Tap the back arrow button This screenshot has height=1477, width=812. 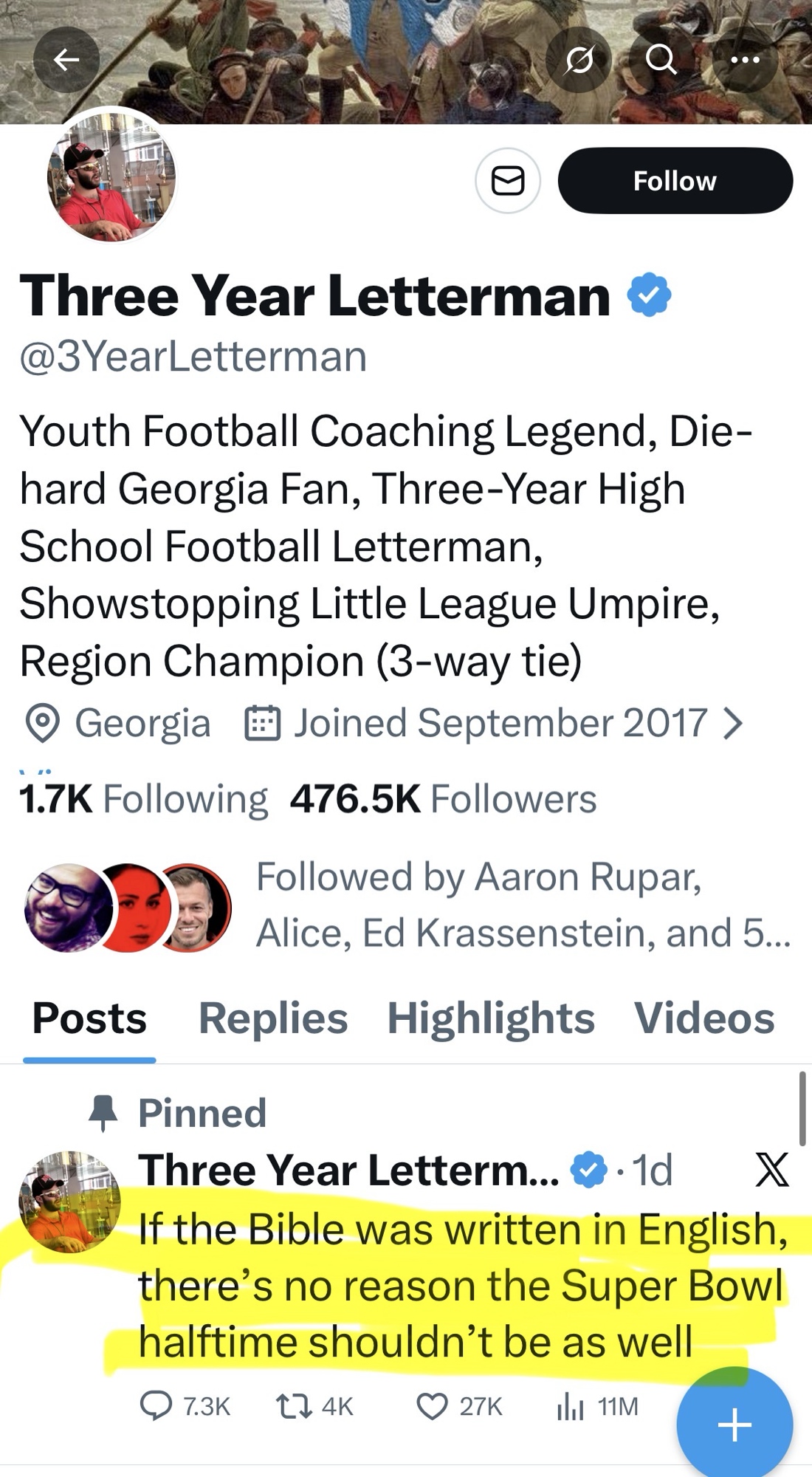click(x=66, y=60)
